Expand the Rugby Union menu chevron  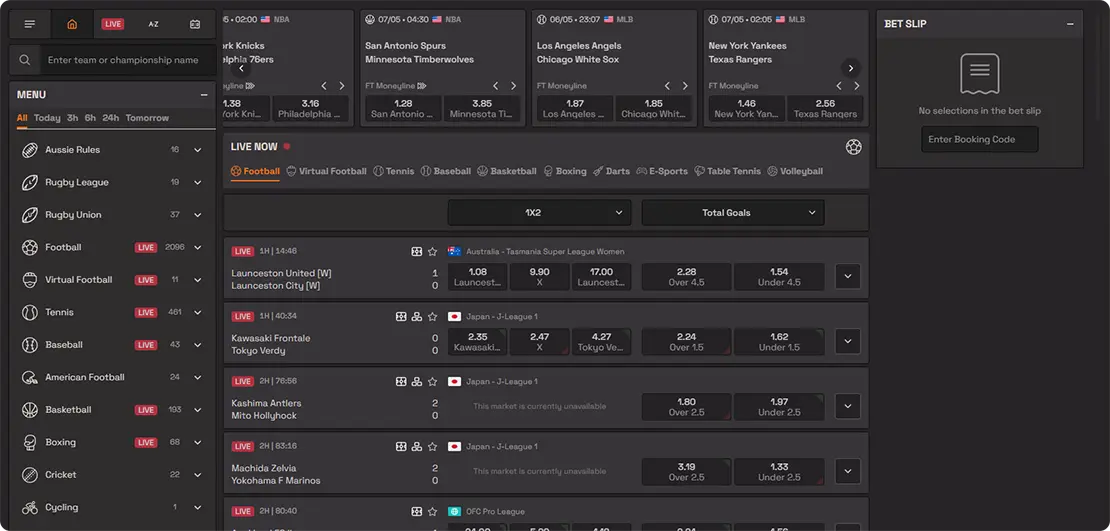pos(198,215)
